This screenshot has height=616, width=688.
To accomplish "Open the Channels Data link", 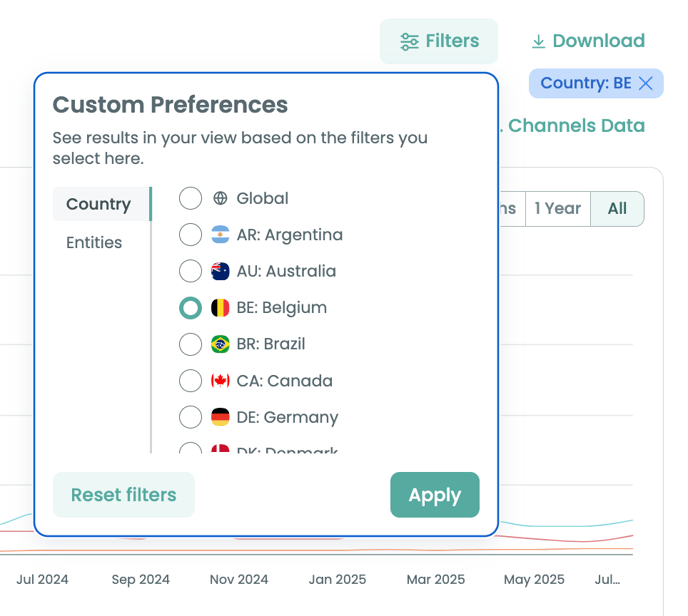I will click(576, 126).
